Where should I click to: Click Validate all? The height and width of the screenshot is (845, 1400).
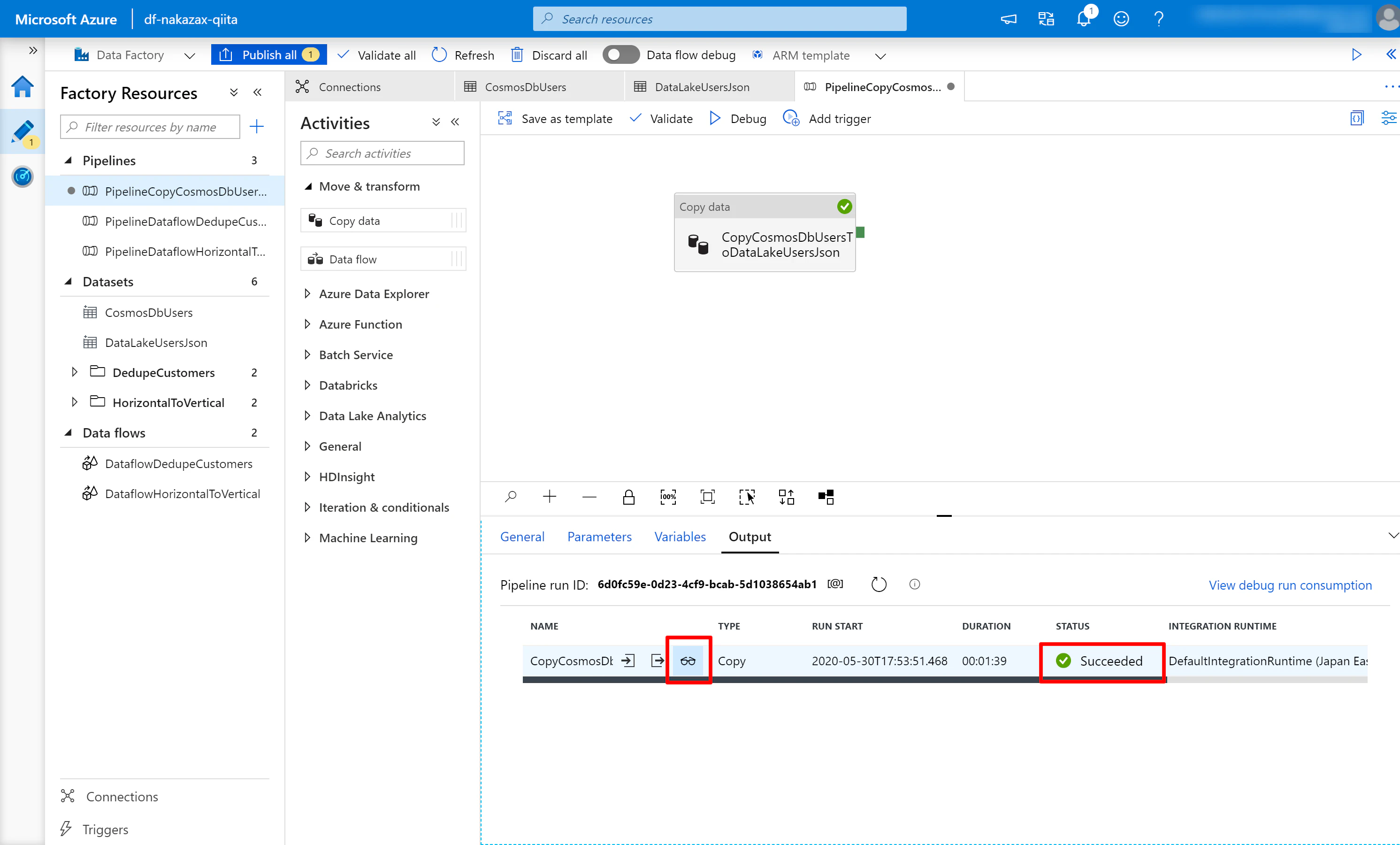tap(377, 55)
